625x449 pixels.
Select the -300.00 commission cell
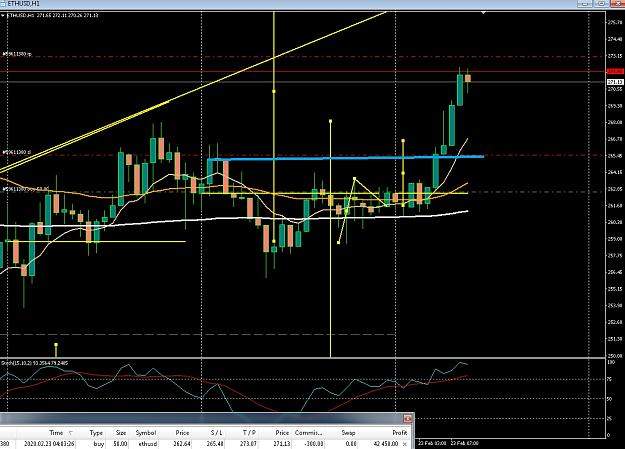314,444
